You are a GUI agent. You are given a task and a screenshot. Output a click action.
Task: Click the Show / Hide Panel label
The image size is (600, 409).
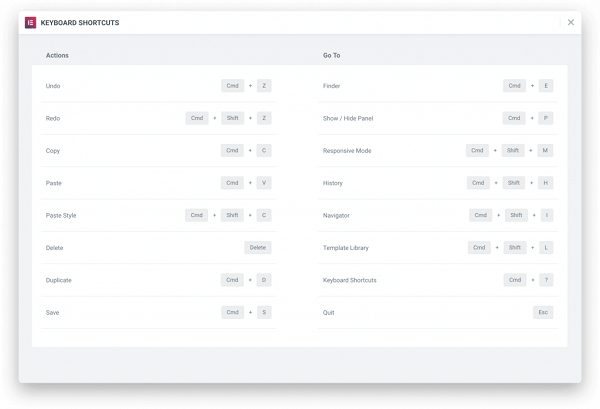pos(348,118)
